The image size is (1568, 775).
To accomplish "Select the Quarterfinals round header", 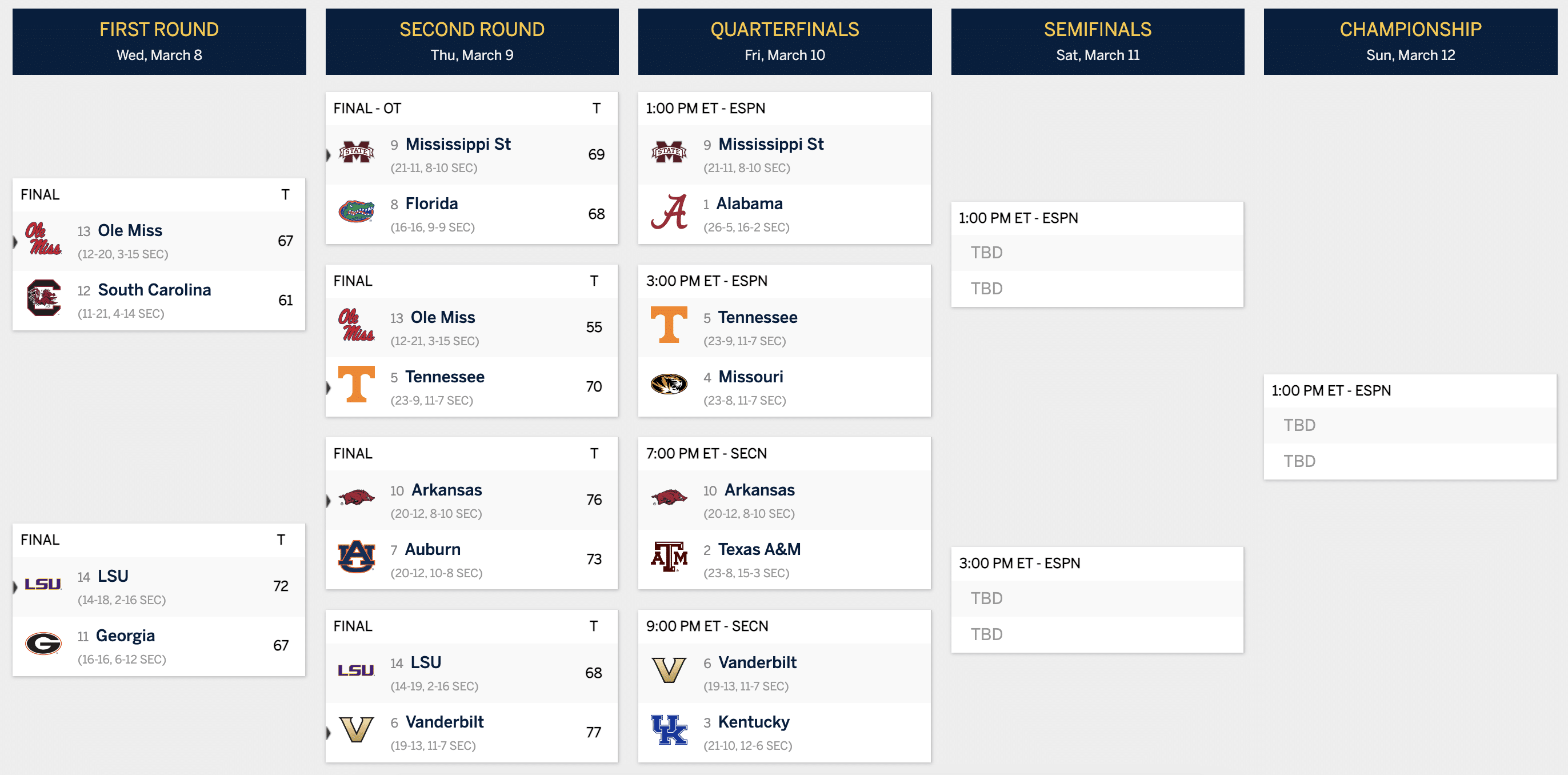I will click(785, 41).
